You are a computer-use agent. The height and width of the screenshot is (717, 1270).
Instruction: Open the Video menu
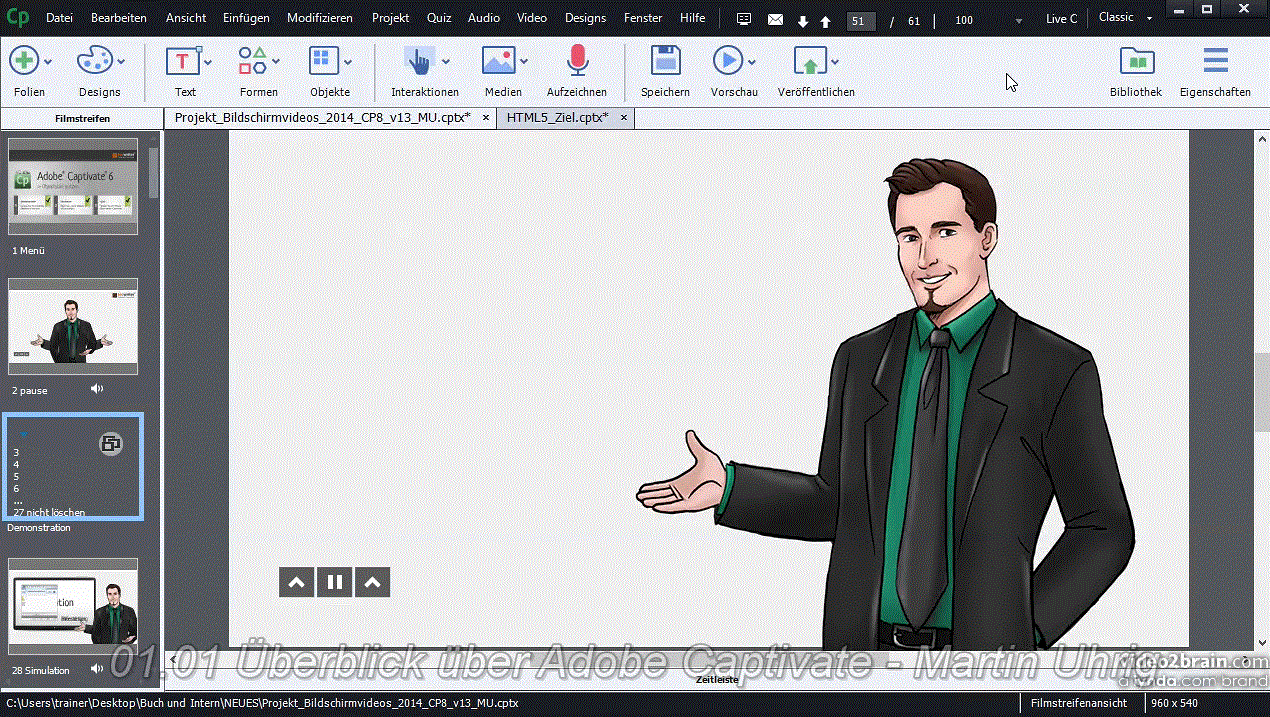pos(532,18)
